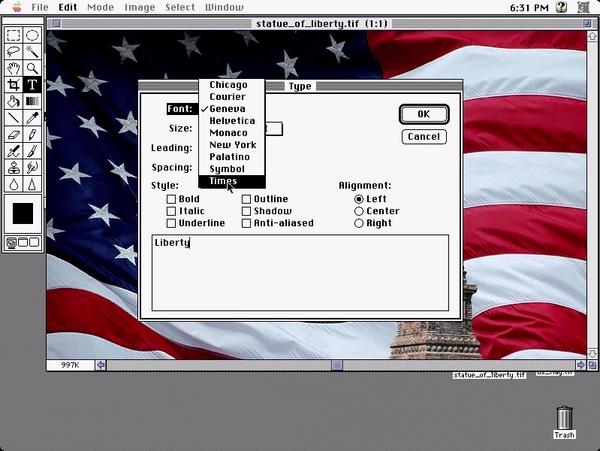Screen dimensions: 600x451
Task: Select the Elliptical Marquee tool
Action: 32,35
